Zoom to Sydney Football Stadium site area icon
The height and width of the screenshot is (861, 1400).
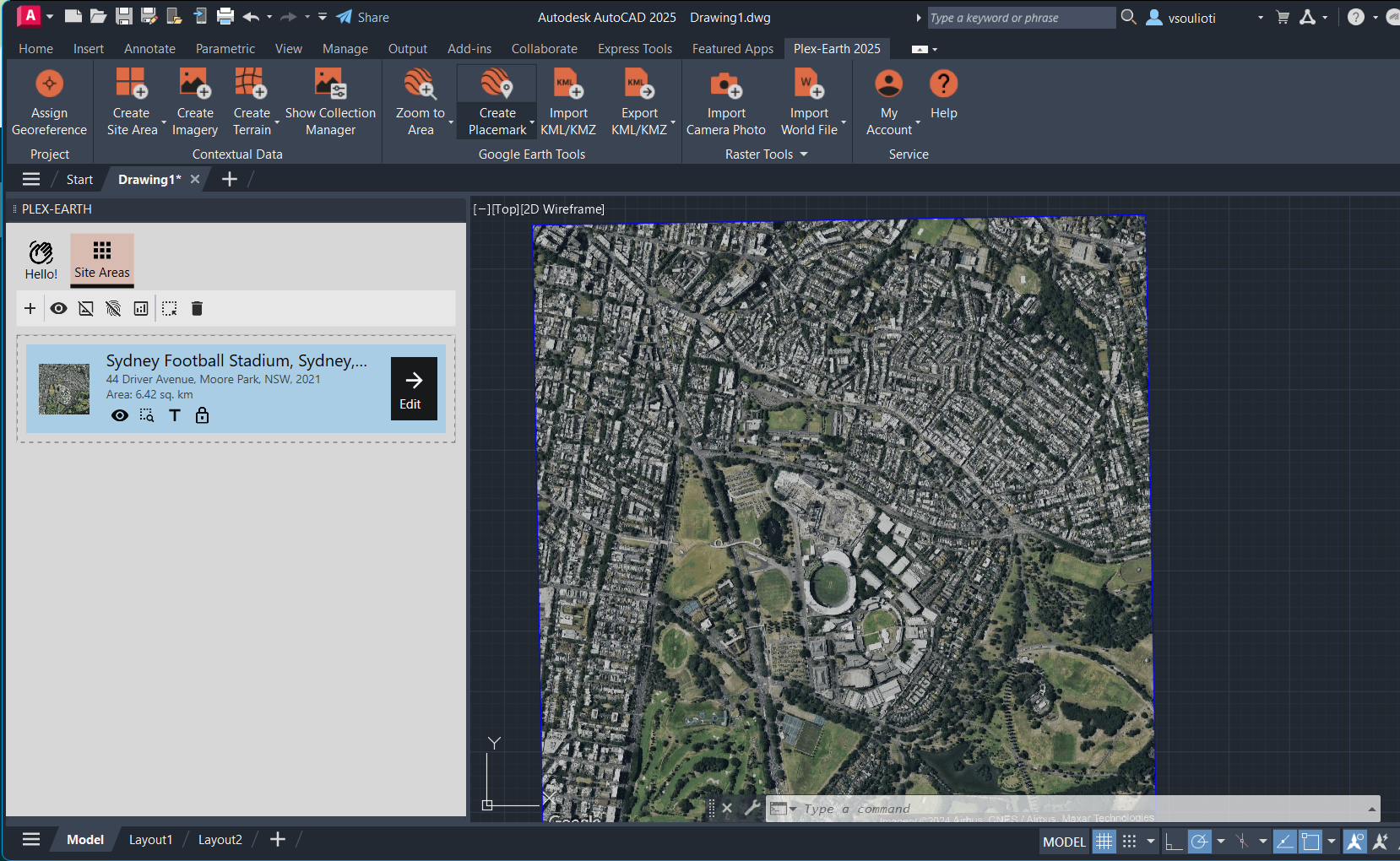(x=147, y=415)
